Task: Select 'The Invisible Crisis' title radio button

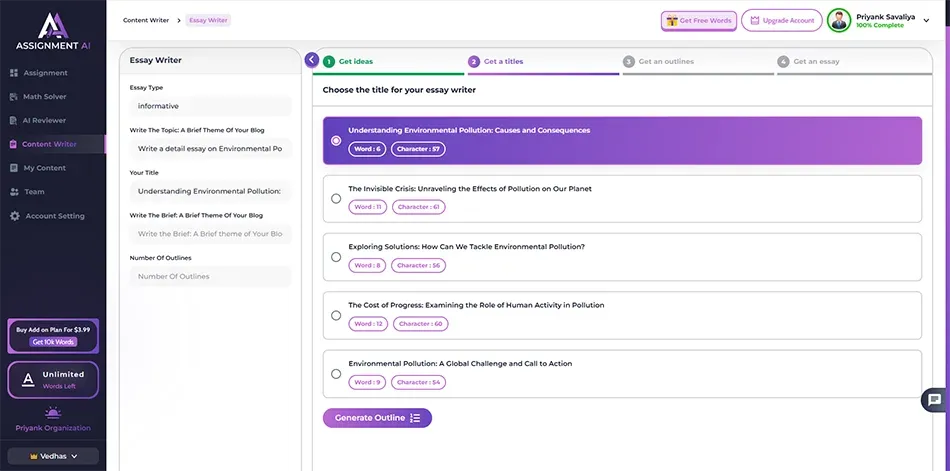Action: pos(336,198)
